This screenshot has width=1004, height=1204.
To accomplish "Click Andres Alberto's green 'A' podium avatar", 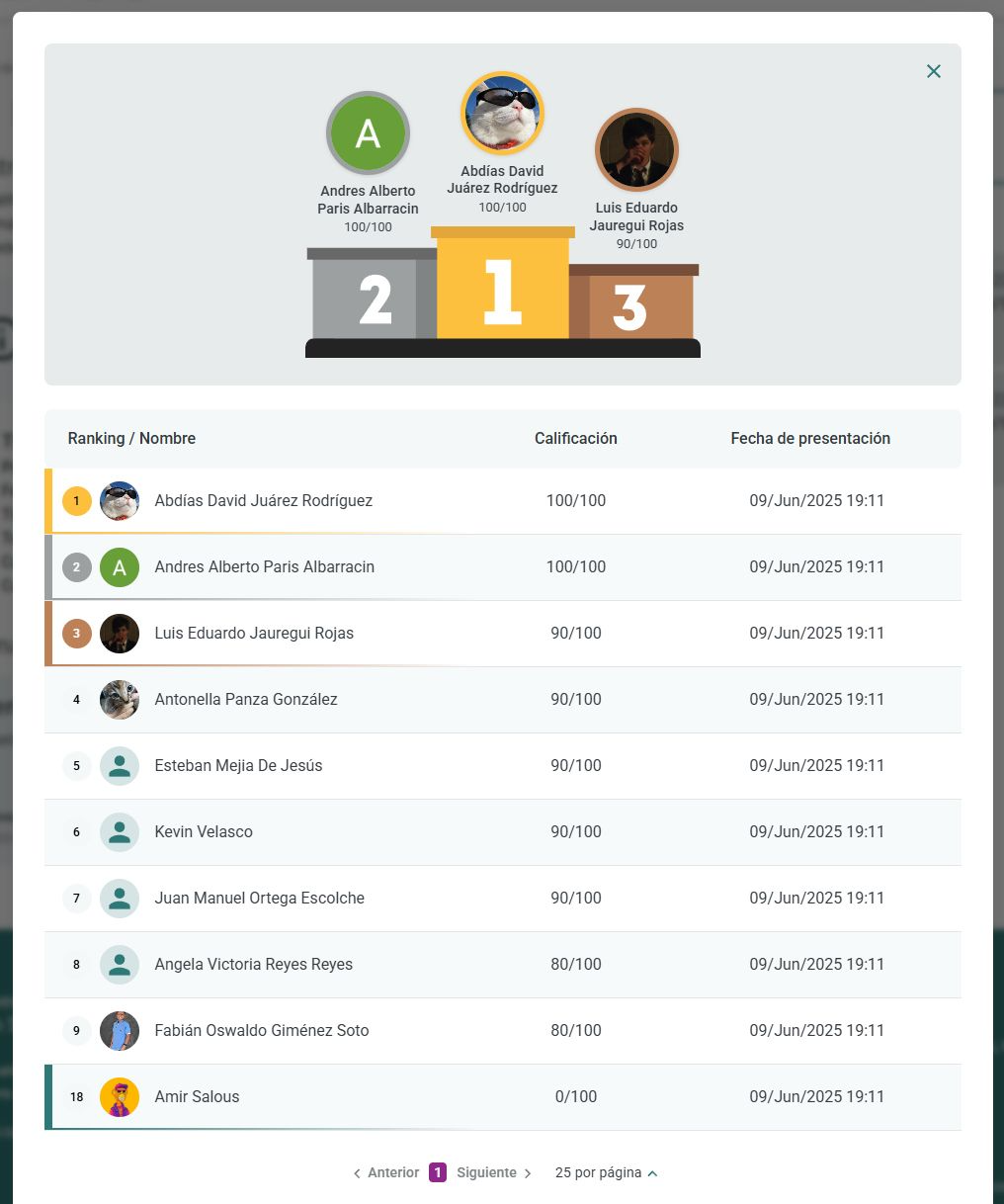I will [x=368, y=132].
